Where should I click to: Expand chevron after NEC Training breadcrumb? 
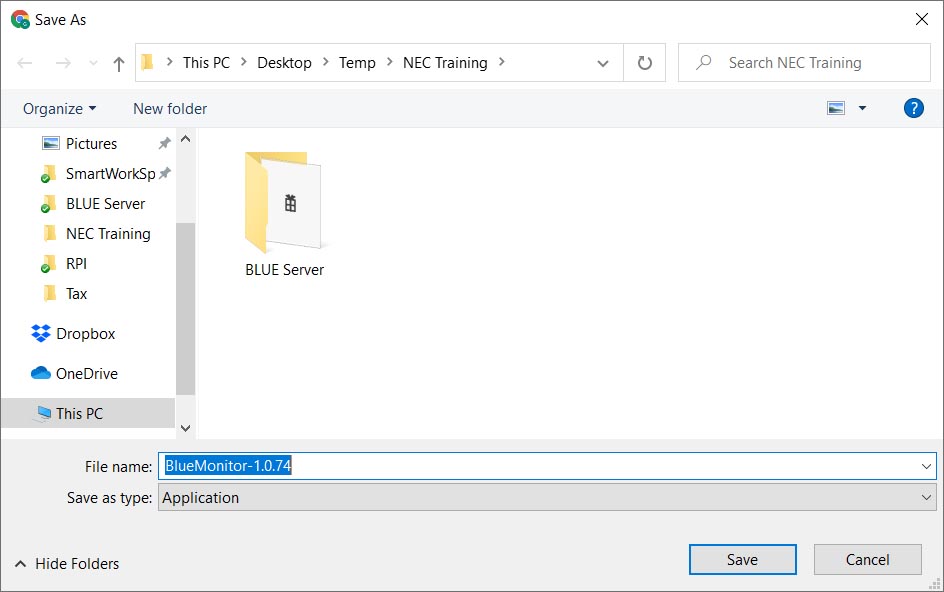[502, 62]
